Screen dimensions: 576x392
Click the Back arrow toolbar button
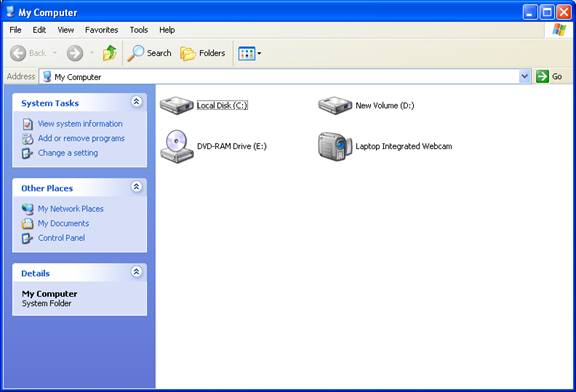coord(18,53)
